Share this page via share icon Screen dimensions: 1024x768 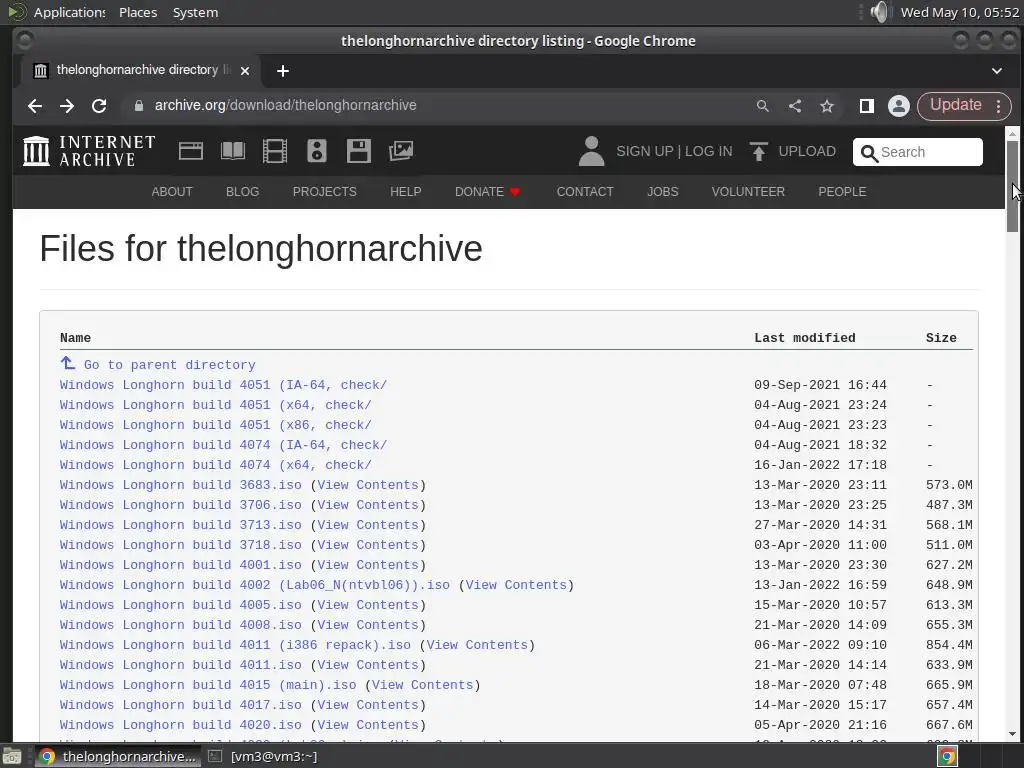click(795, 106)
